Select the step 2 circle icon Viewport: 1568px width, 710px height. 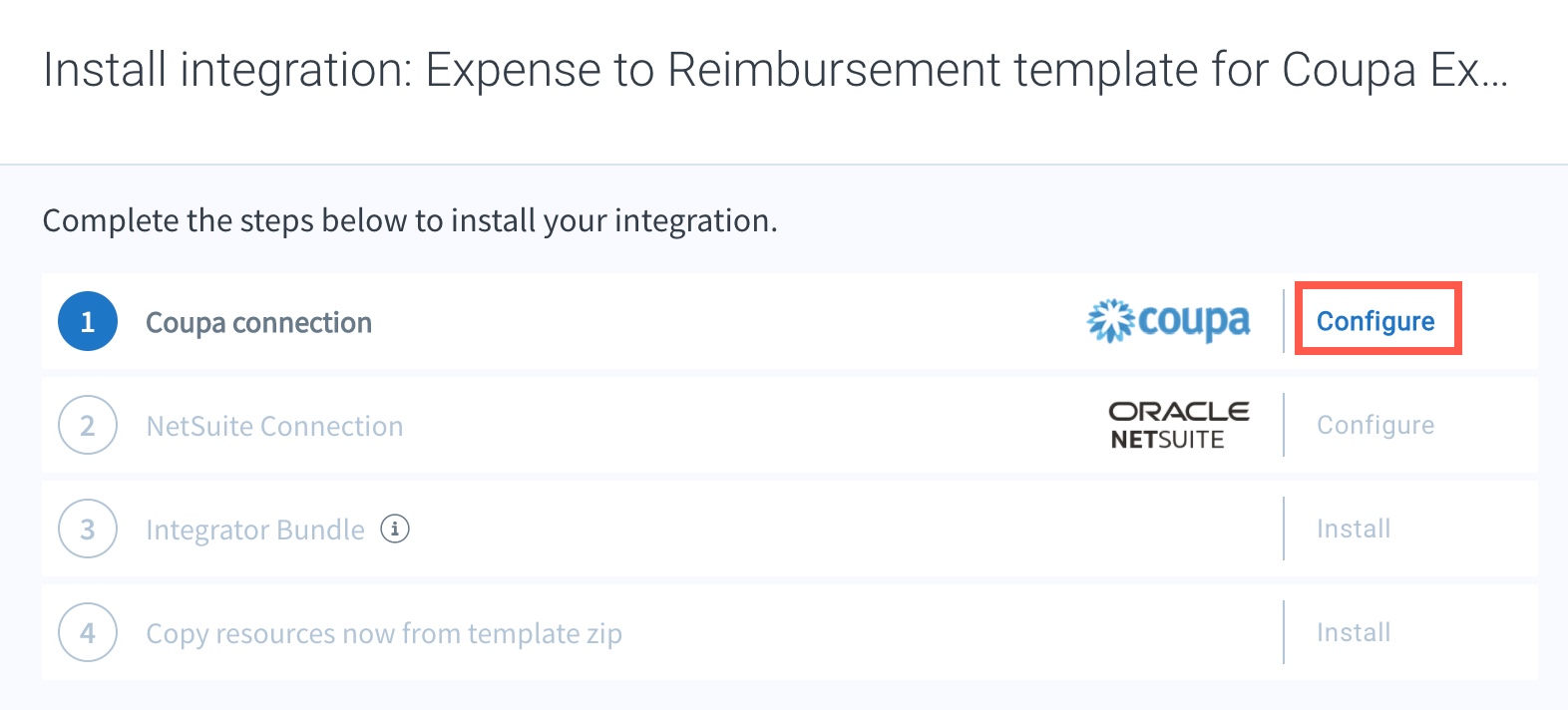[88, 425]
